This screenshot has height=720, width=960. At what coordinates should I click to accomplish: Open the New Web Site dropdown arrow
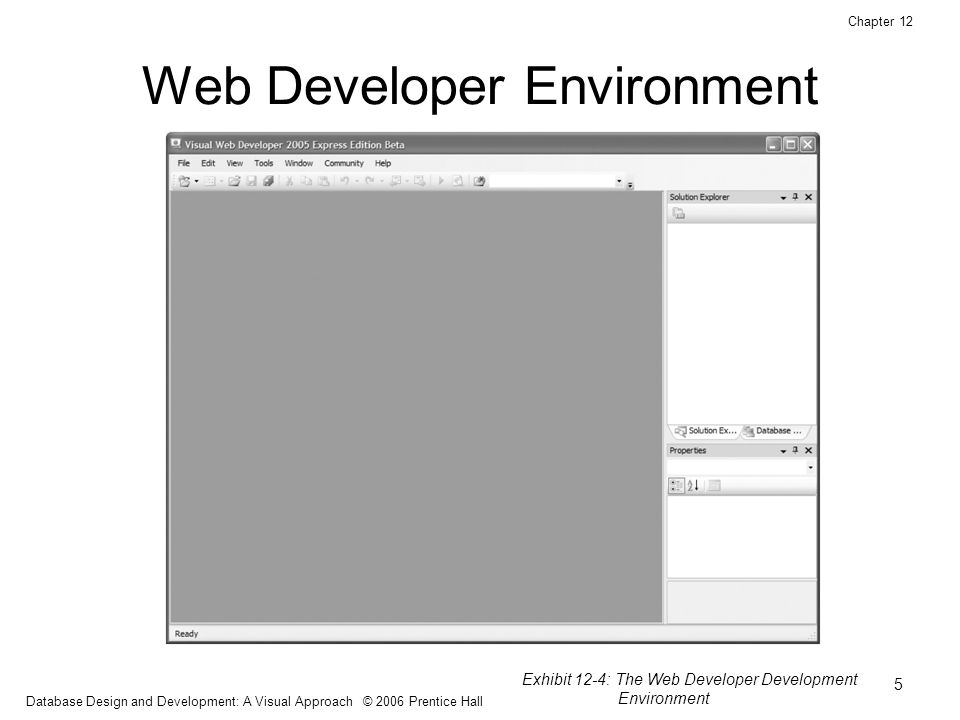[x=197, y=181]
